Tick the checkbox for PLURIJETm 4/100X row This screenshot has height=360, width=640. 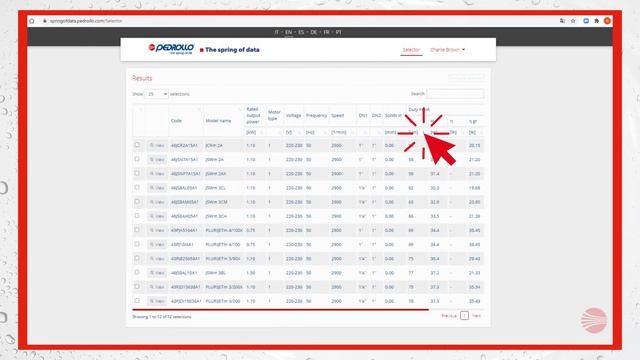pos(137,230)
